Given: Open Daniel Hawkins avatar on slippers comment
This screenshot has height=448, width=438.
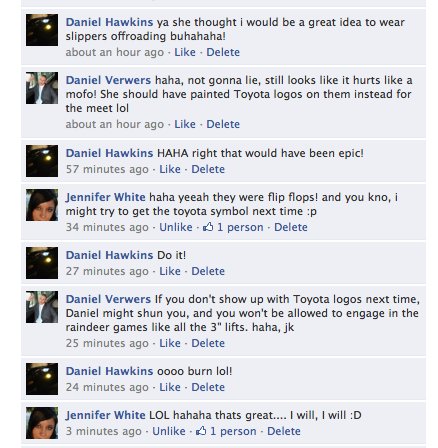Looking at the screenshot, I should (42, 30).
